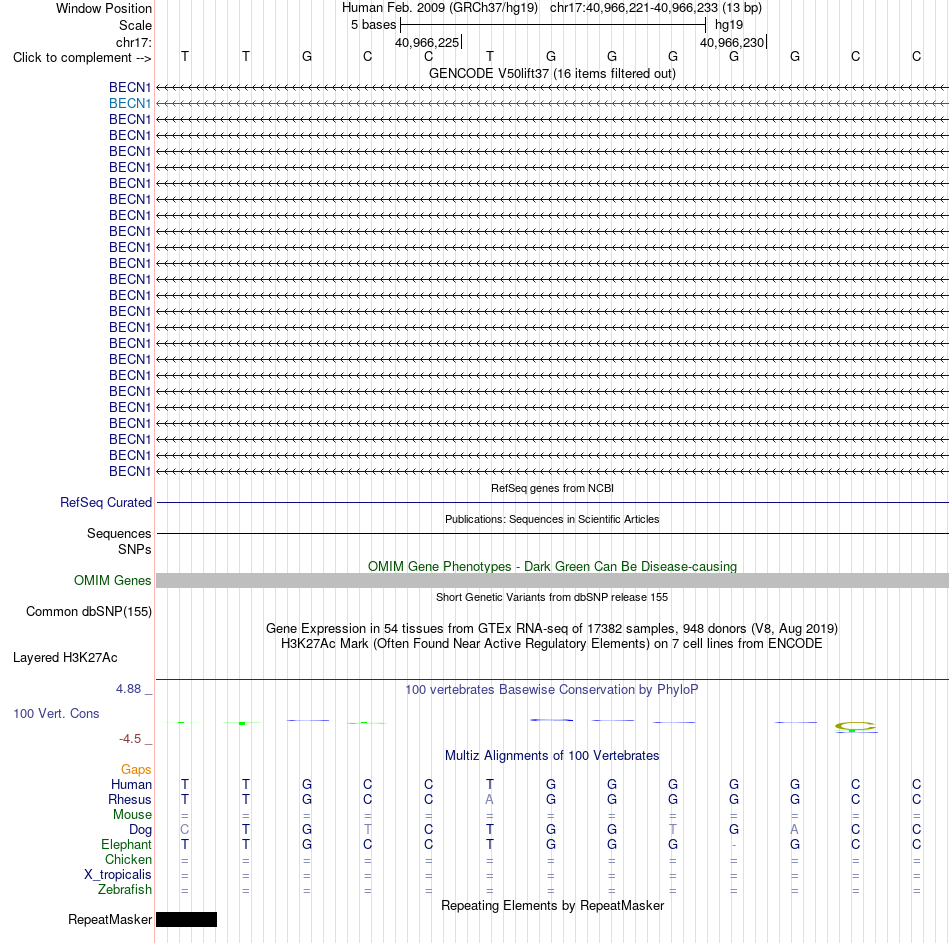Click the Window Position label
Screen dimensions: 950x943
point(104,8)
